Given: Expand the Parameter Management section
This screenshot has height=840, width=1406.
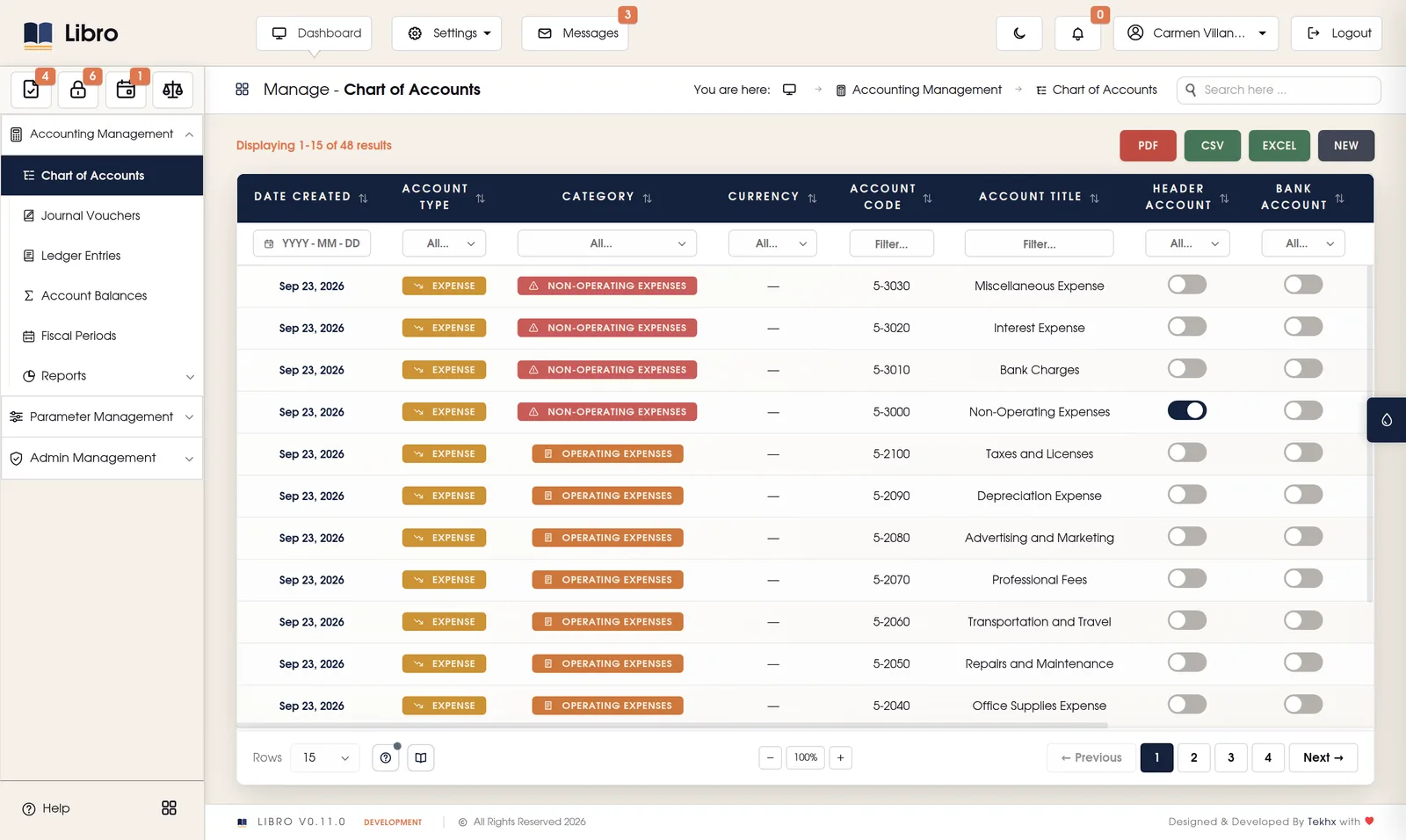Looking at the screenshot, I should tap(102, 416).
